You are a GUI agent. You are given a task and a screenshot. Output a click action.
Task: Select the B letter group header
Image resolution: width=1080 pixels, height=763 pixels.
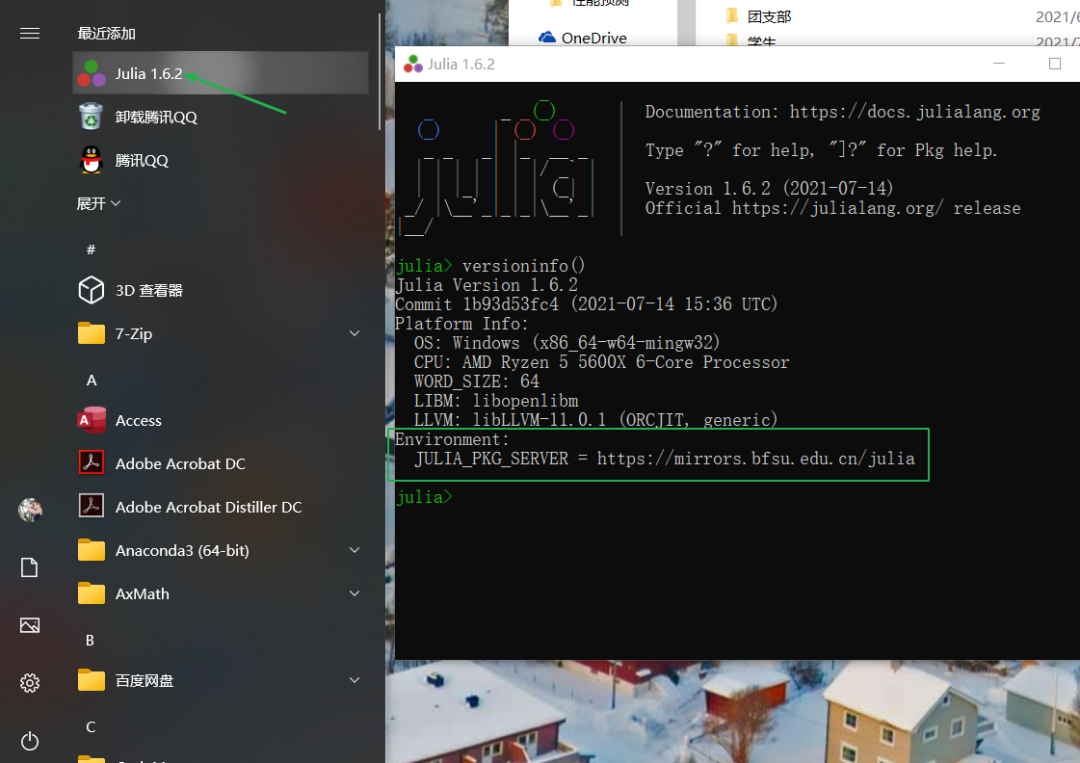[90, 640]
